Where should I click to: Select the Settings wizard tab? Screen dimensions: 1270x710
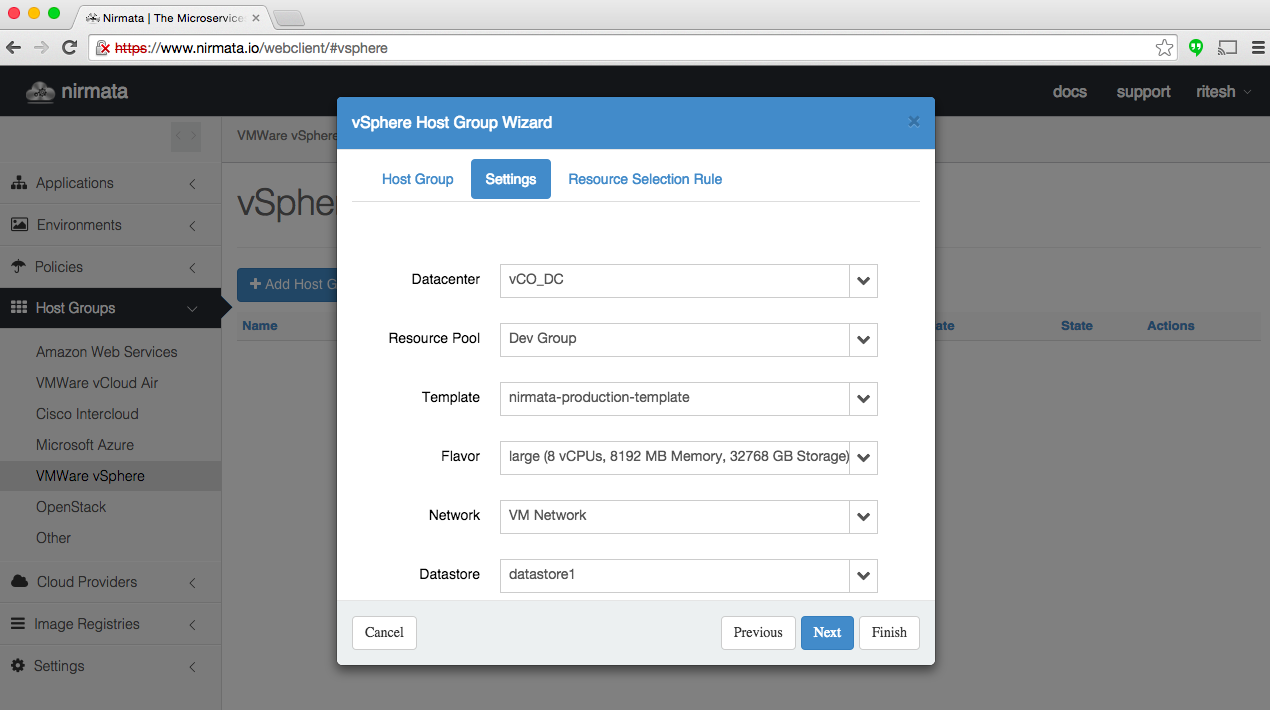tap(511, 179)
